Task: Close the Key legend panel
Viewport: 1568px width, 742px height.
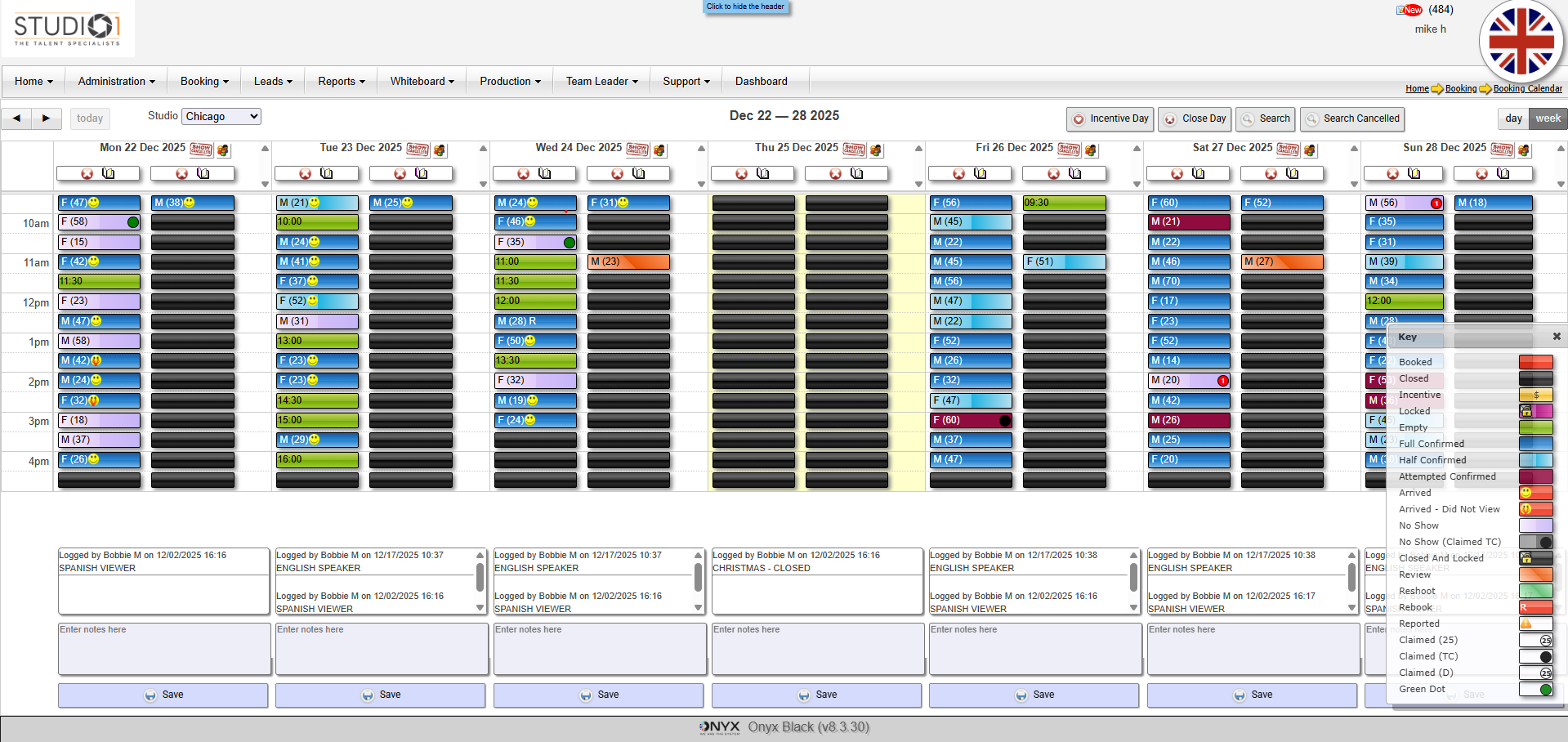Action: point(1557,337)
